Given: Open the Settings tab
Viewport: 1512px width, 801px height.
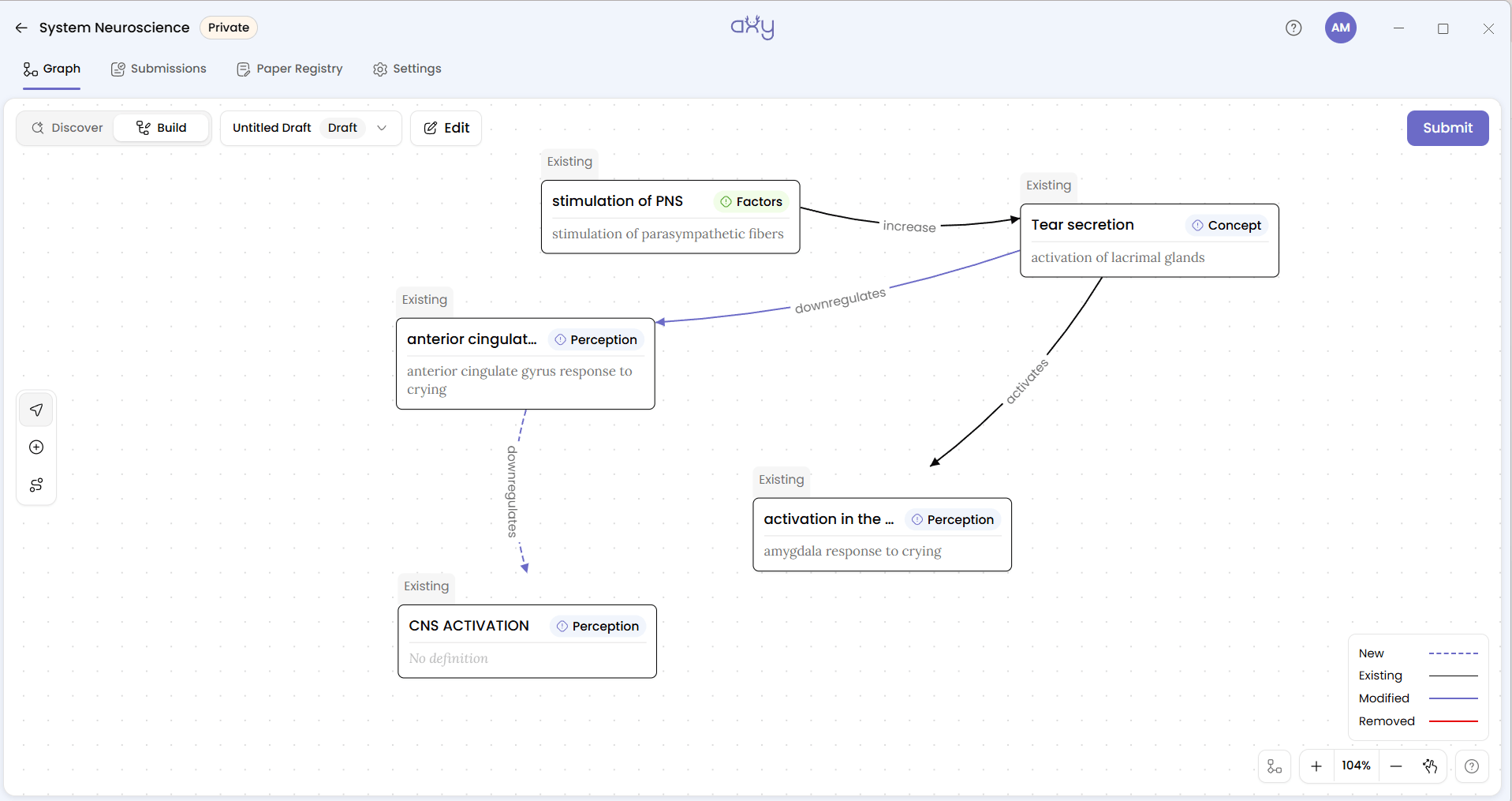Looking at the screenshot, I should 407,69.
